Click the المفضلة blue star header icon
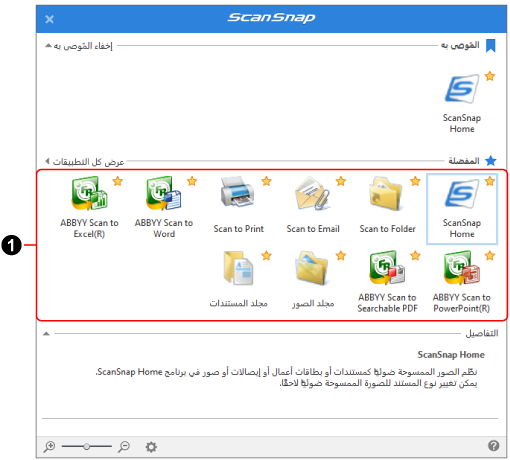This screenshot has height=460, width=510. [491, 161]
